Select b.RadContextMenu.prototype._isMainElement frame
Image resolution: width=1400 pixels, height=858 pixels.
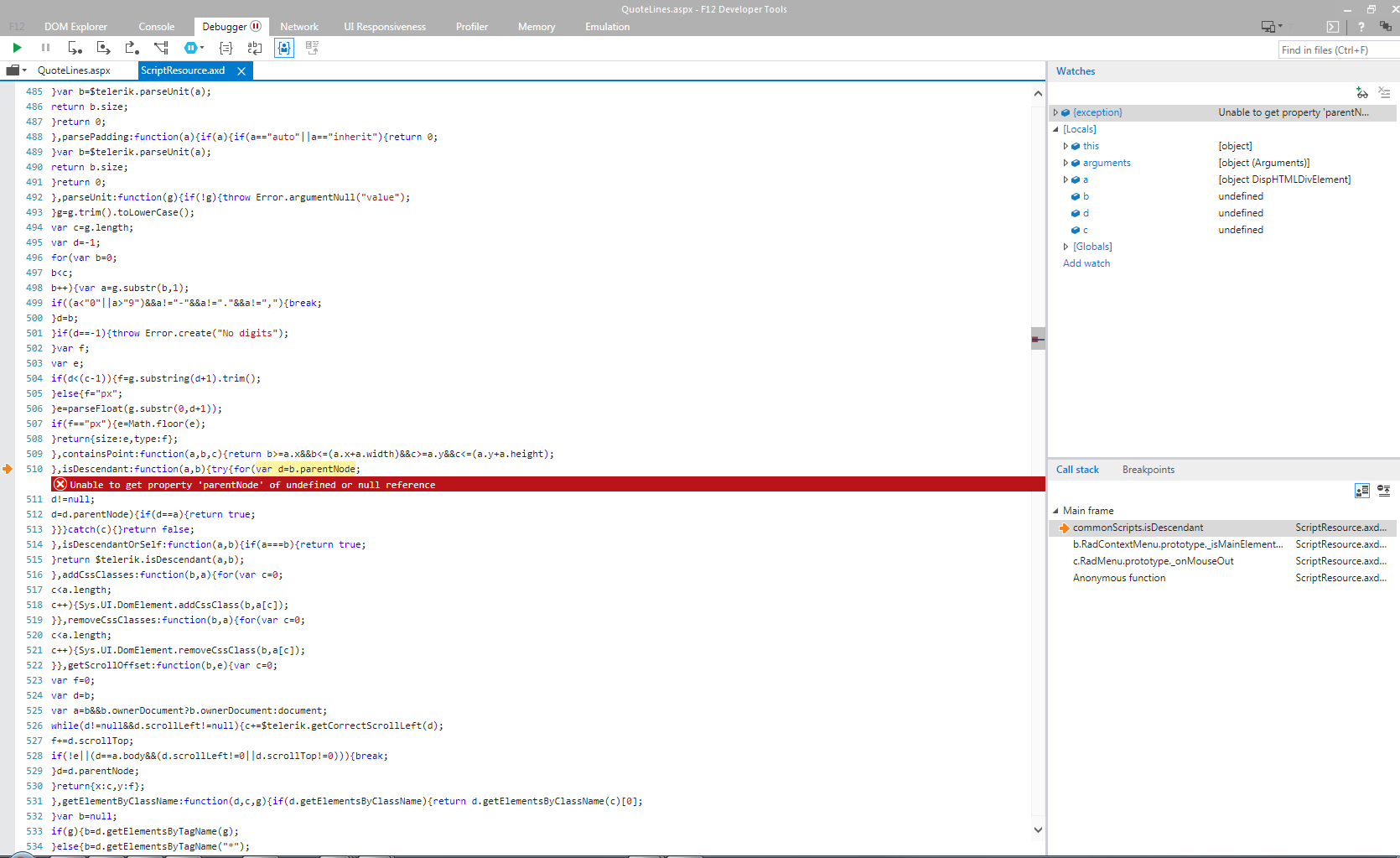point(1224,544)
